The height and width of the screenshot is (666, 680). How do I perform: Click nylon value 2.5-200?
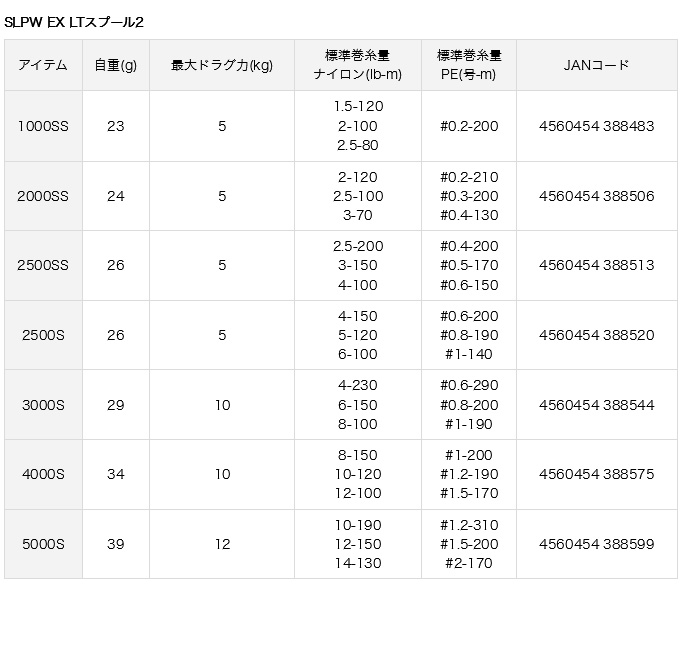point(358,246)
